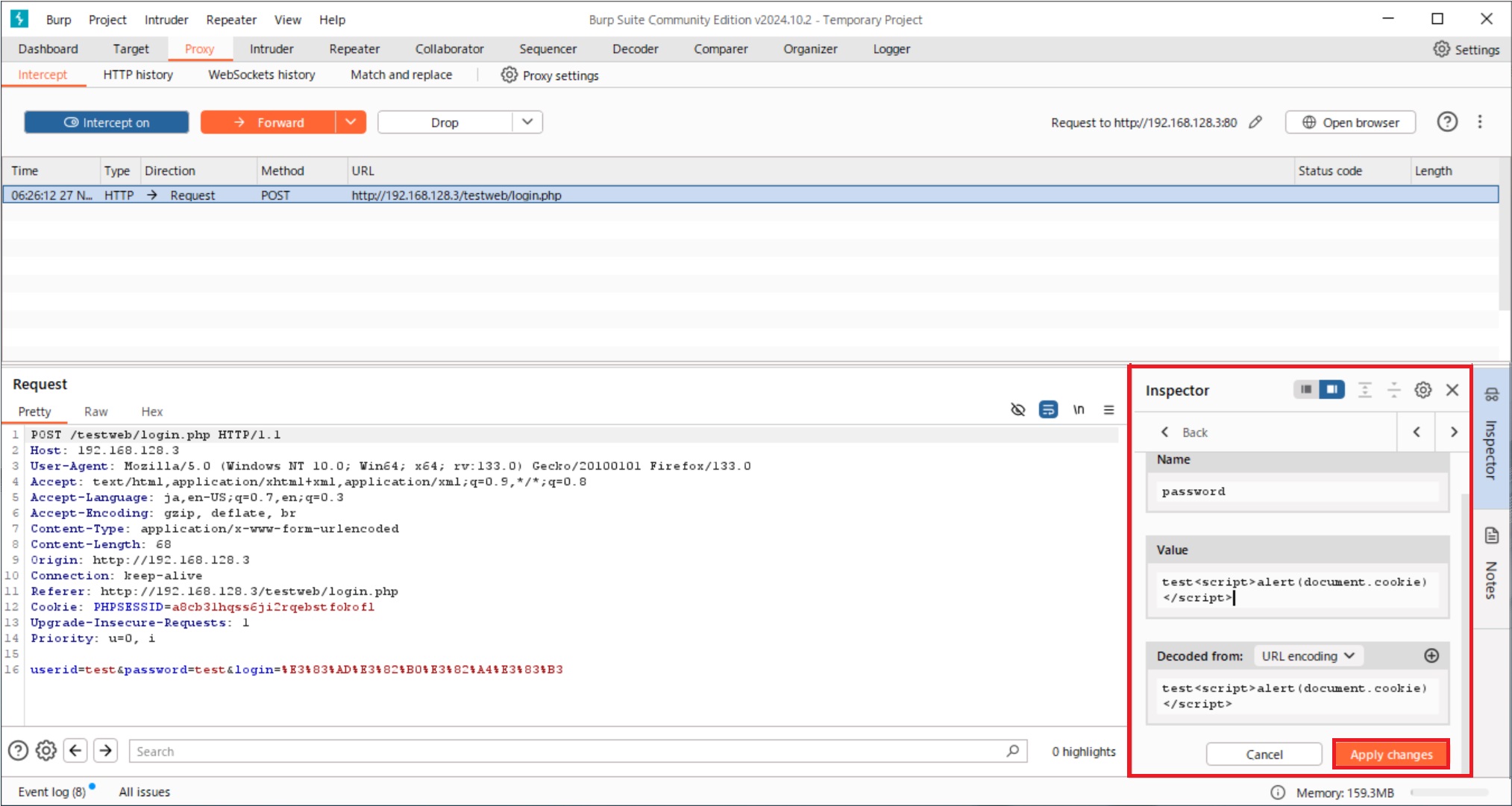The height and width of the screenshot is (806, 1512).
Task: Click the memory usage bar
Action: pyautogui.click(x=1449, y=793)
